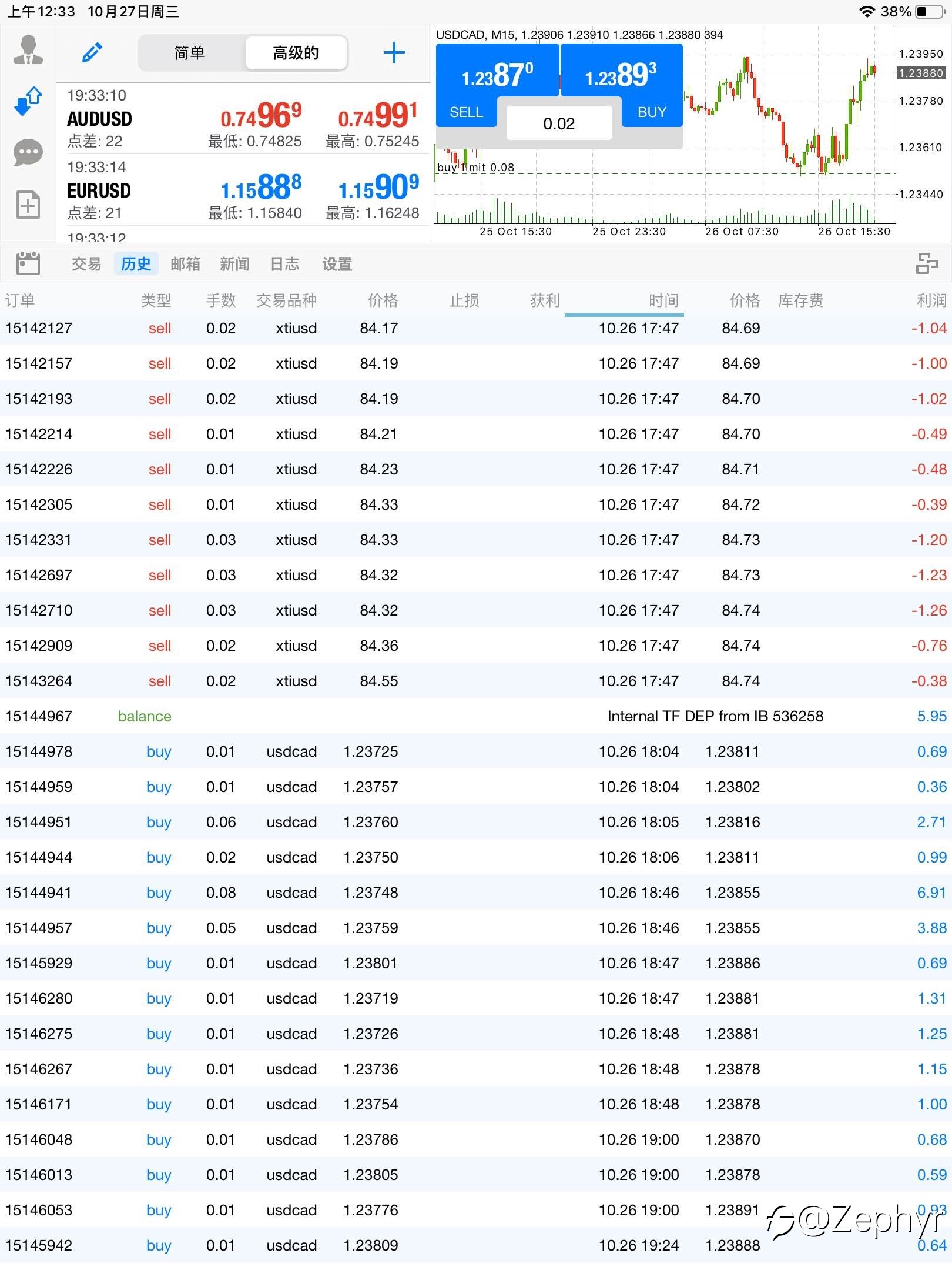The image size is (952, 1270).
Task: Open the 邮箱 tab
Action: tap(185, 264)
